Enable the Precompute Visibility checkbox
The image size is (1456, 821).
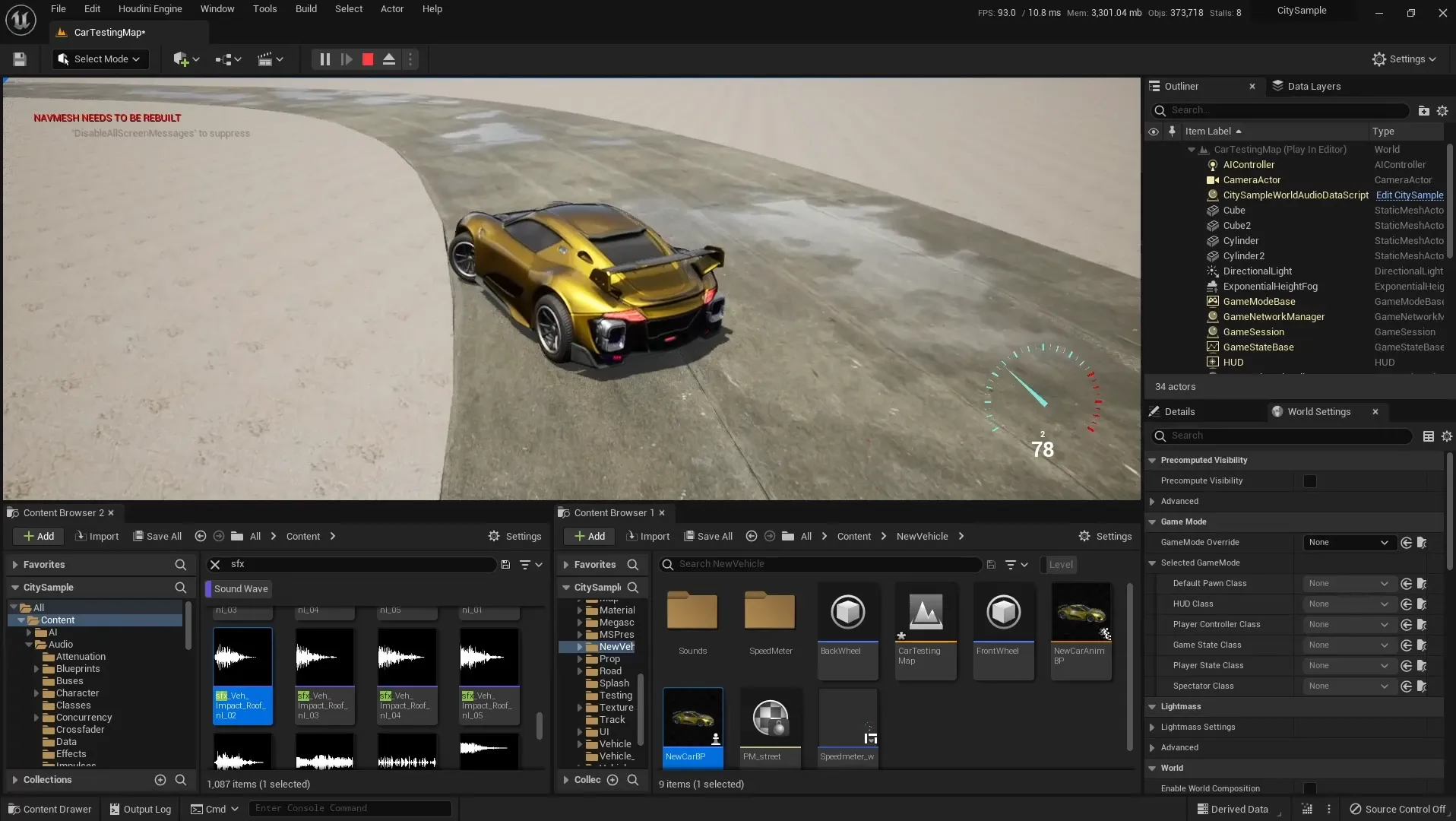point(1310,481)
